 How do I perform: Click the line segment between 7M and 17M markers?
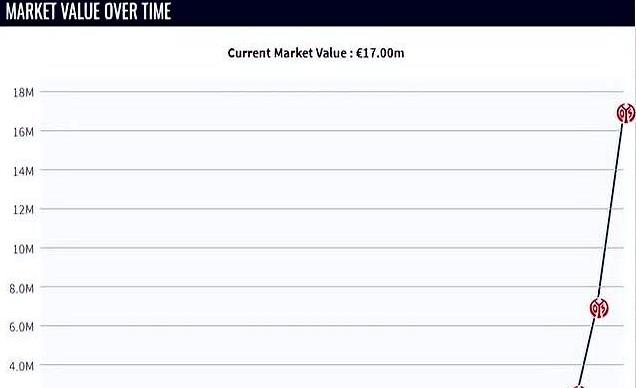[x=612, y=211]
